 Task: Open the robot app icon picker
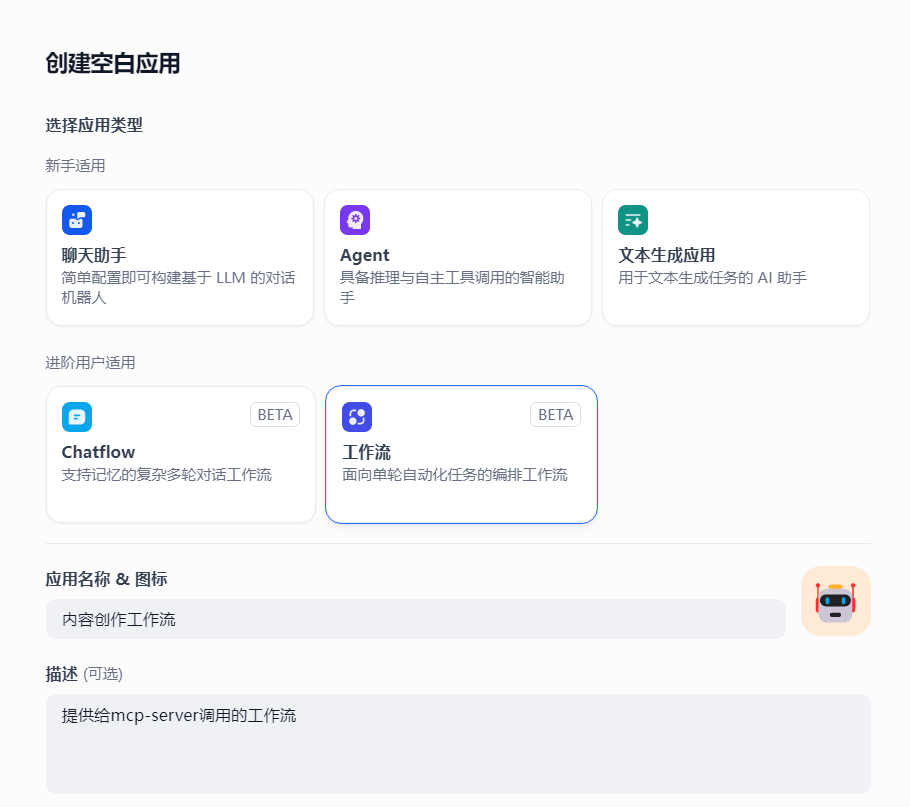pos(836,601)
